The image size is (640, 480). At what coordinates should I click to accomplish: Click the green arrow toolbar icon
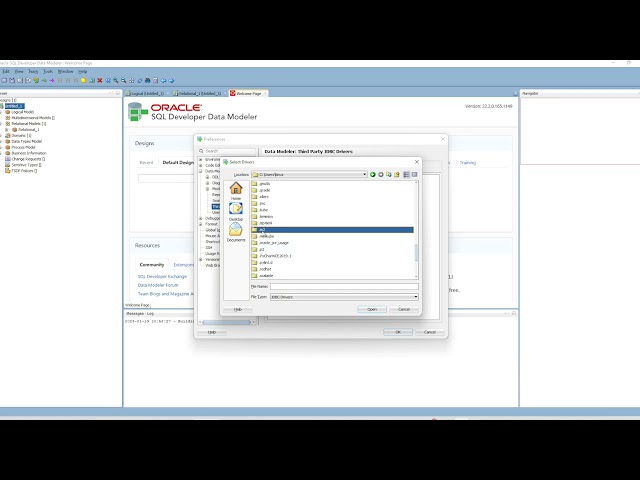coord(44,80)
